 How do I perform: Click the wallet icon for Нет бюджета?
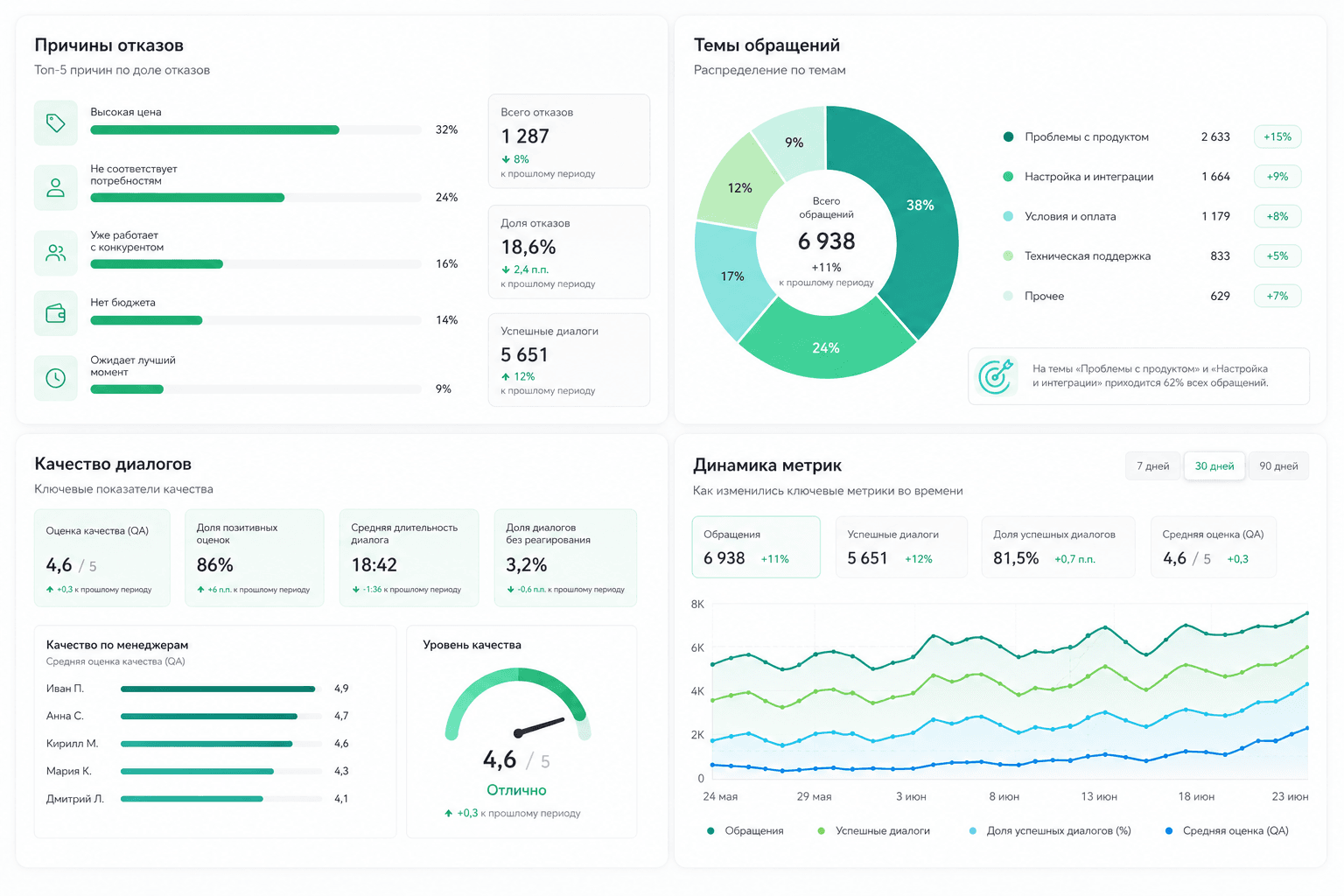point(56,313)
